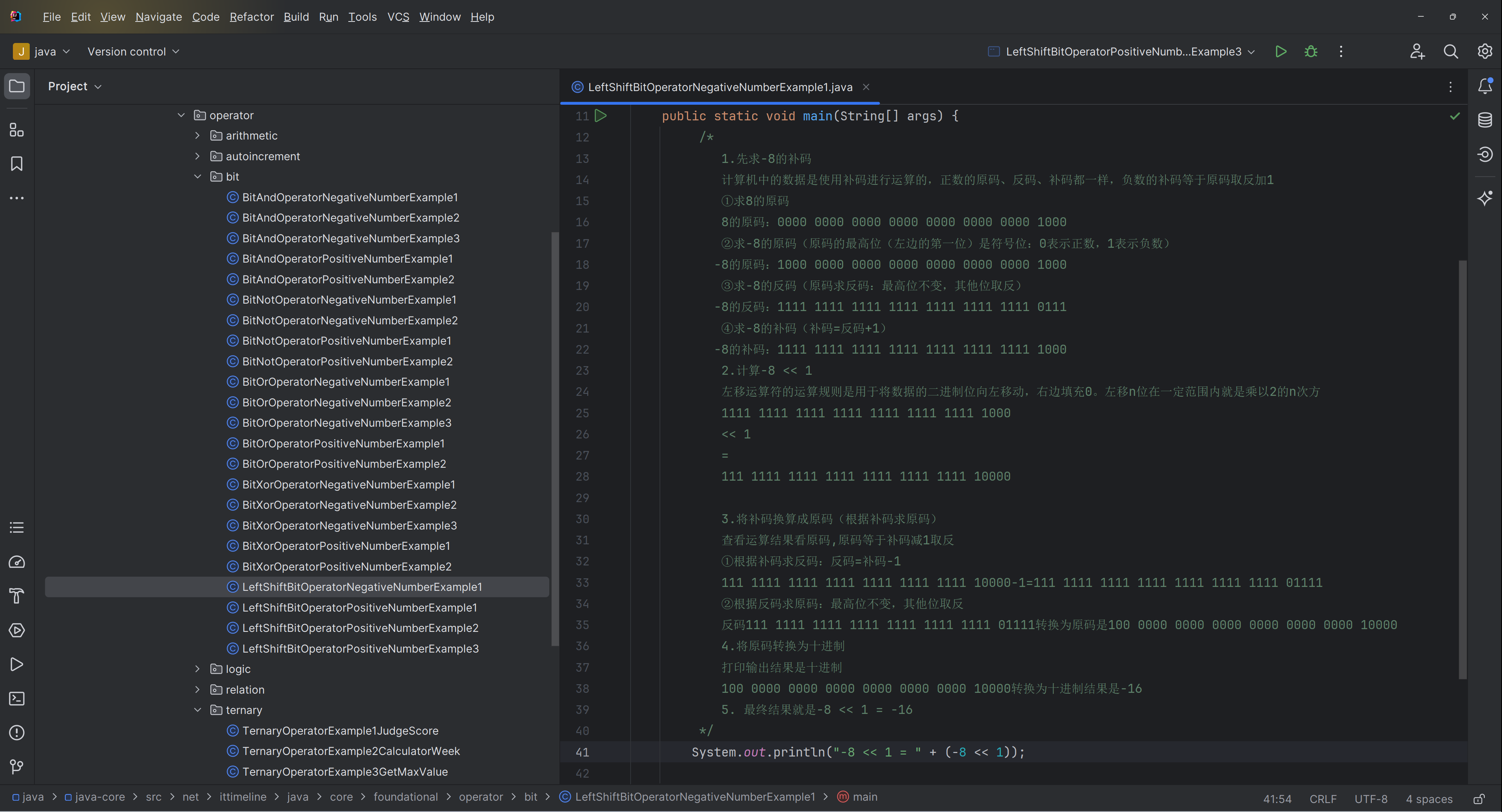Viewport: 1502px width, 812px height.
Task: Run the current configuration
Action: 1280,51
